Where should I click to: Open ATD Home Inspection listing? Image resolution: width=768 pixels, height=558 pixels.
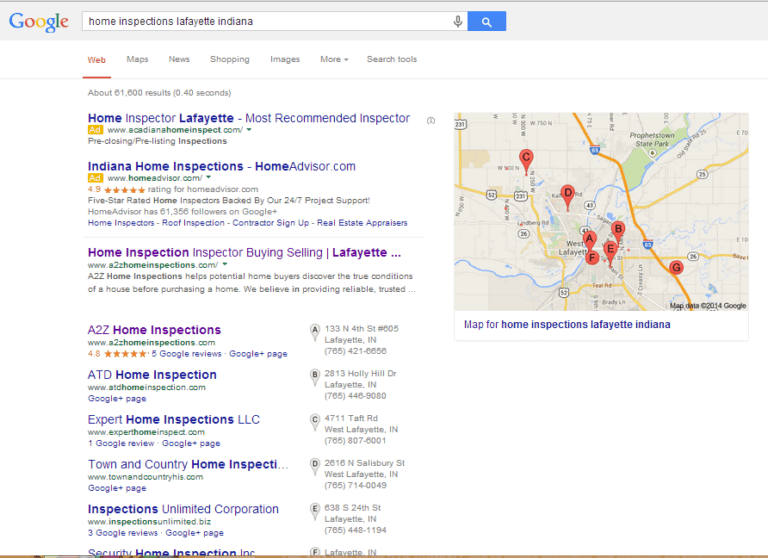[x=152, y=375]
